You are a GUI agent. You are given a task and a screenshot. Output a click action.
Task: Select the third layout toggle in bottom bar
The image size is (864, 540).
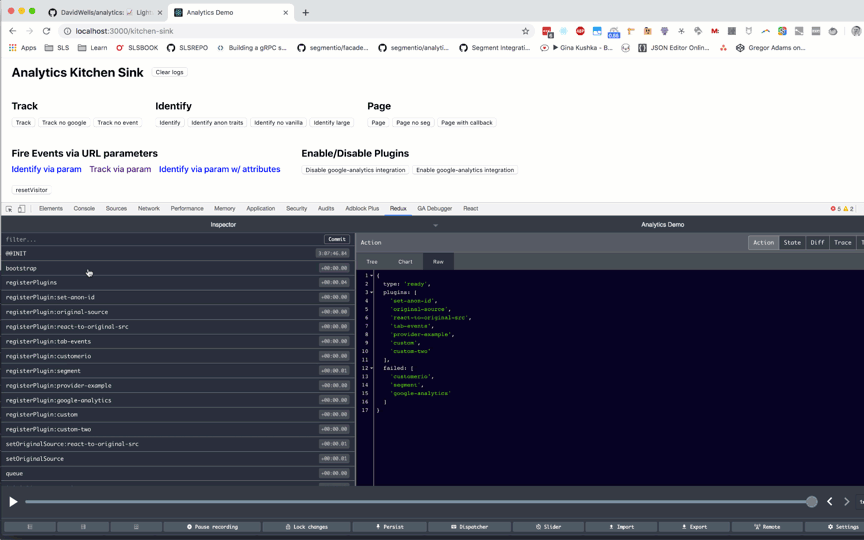(136, 527)
